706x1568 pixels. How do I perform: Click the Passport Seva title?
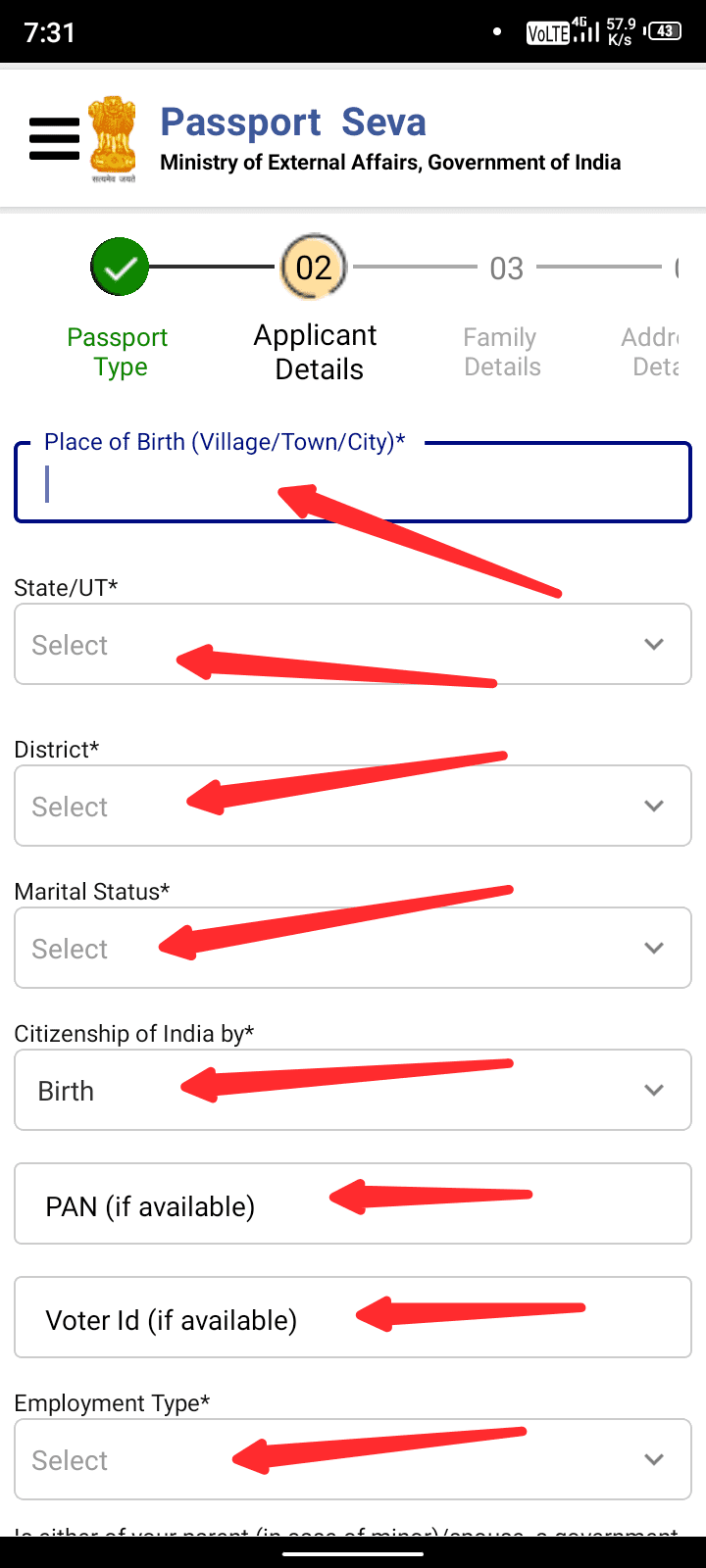tap(293, 122)
